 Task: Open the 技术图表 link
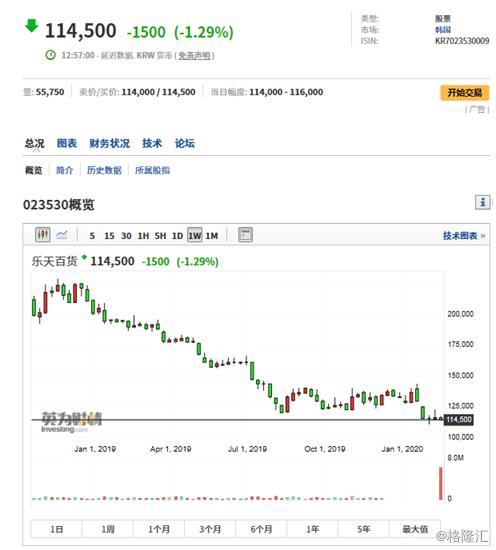pos(464,236)
